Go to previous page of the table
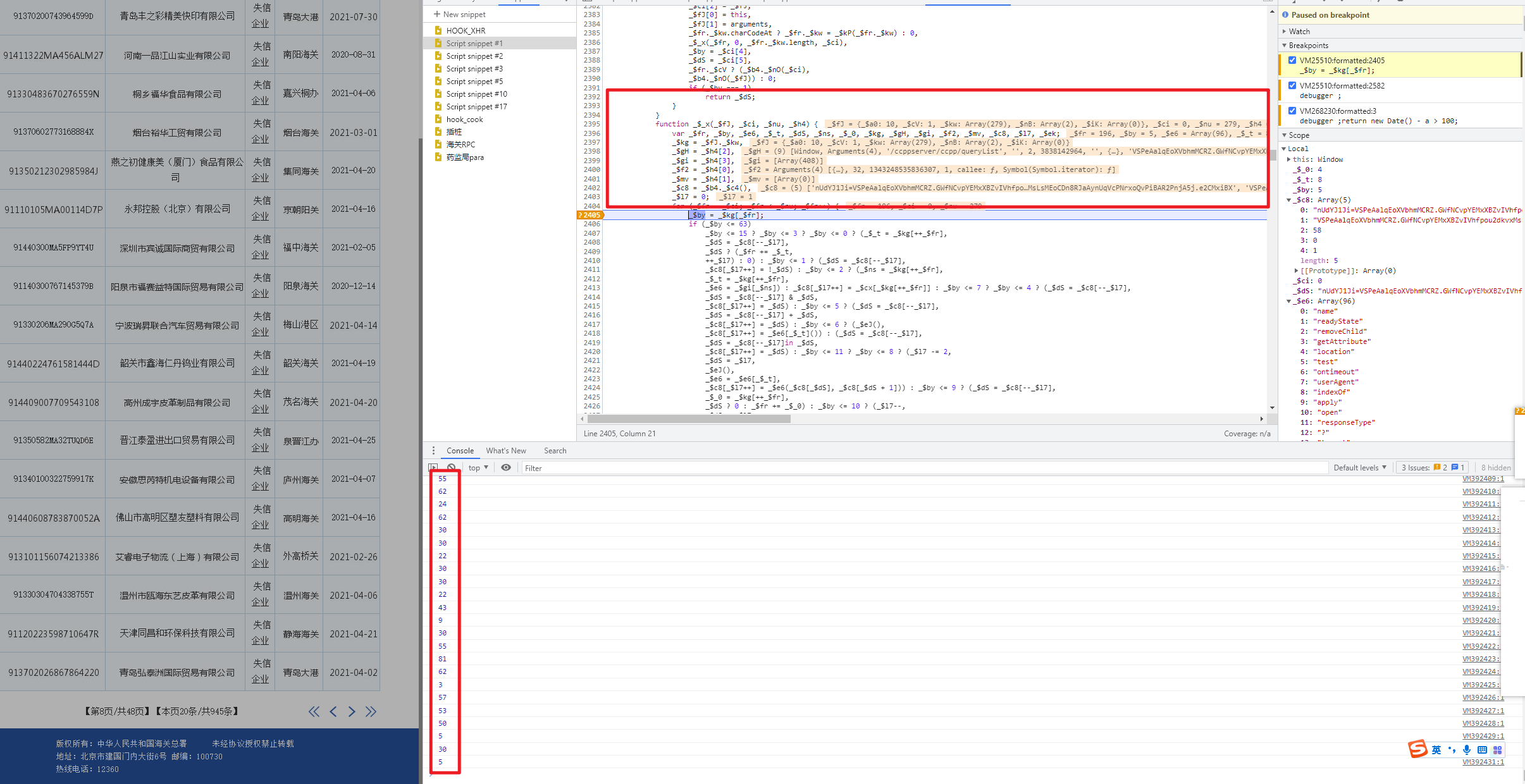1525x784 pixels. pyautogui.click(x=333, y=711)
